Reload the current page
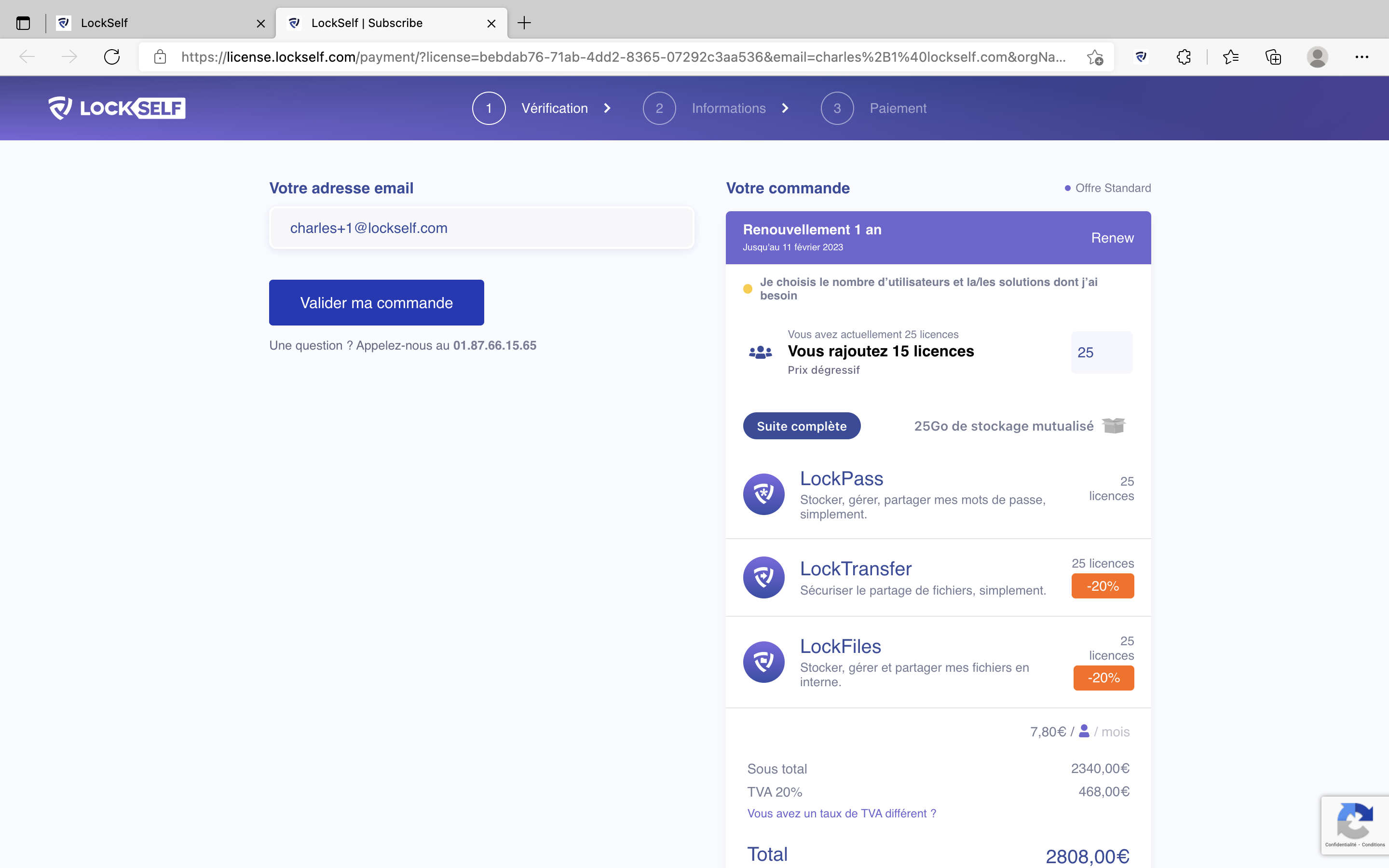Image resolution: width=1389 pixels, height=868 pixels. (112, 57)
